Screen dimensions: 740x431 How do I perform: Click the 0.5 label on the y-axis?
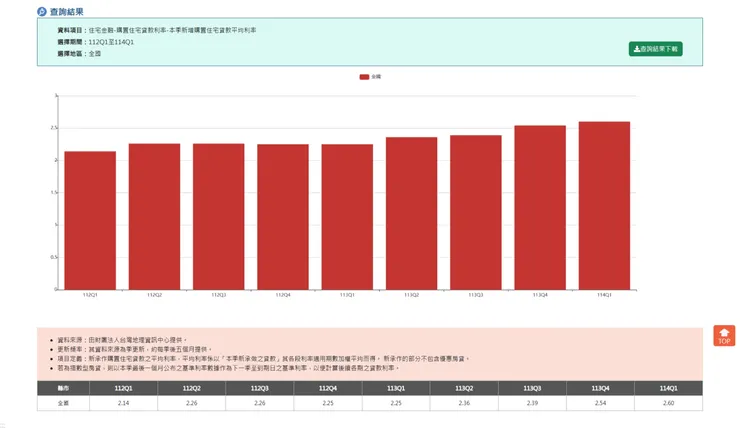coord(54,257)
